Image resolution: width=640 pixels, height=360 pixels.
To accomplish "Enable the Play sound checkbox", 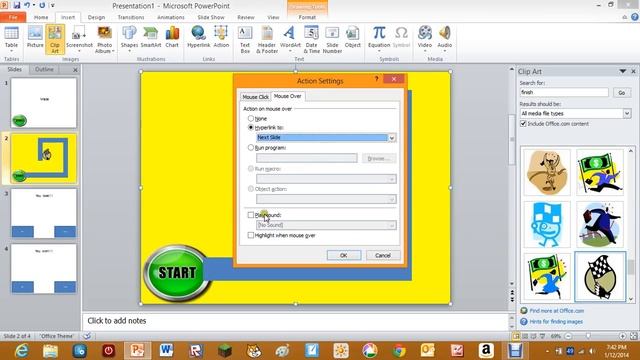I will point(251,215).
